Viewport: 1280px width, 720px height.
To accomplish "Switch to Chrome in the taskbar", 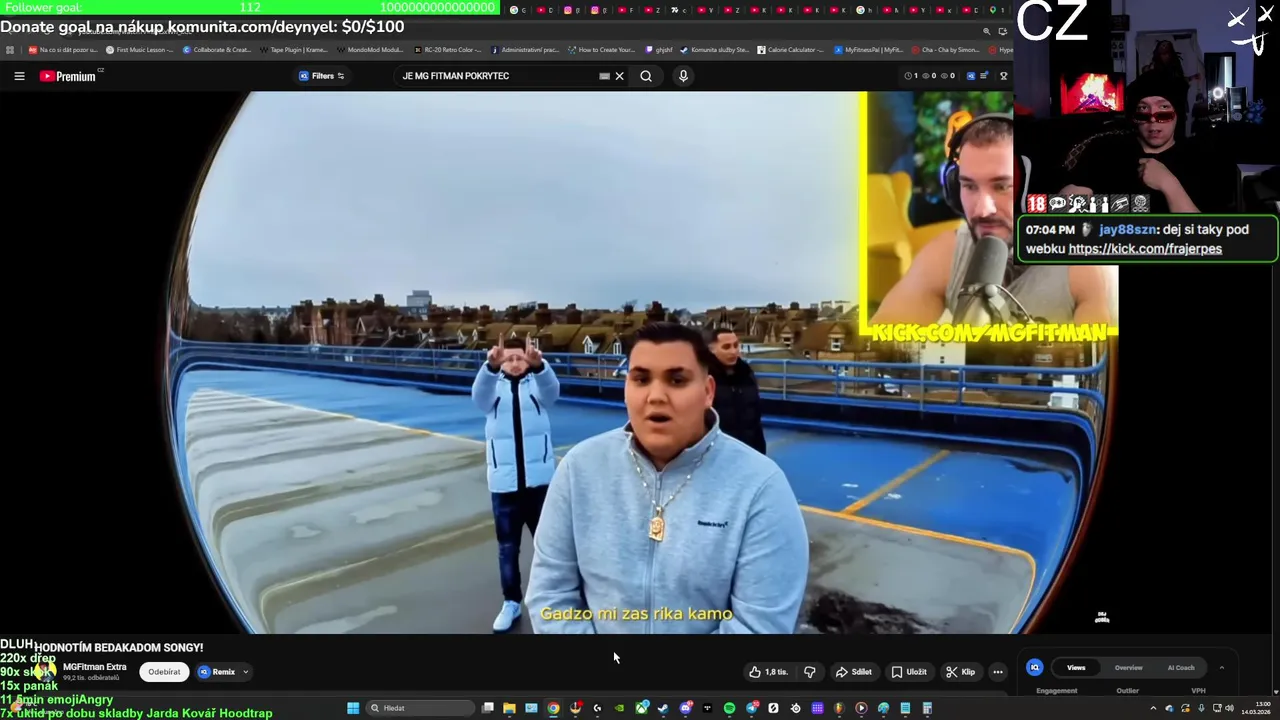I will click(x=553, y=708).
